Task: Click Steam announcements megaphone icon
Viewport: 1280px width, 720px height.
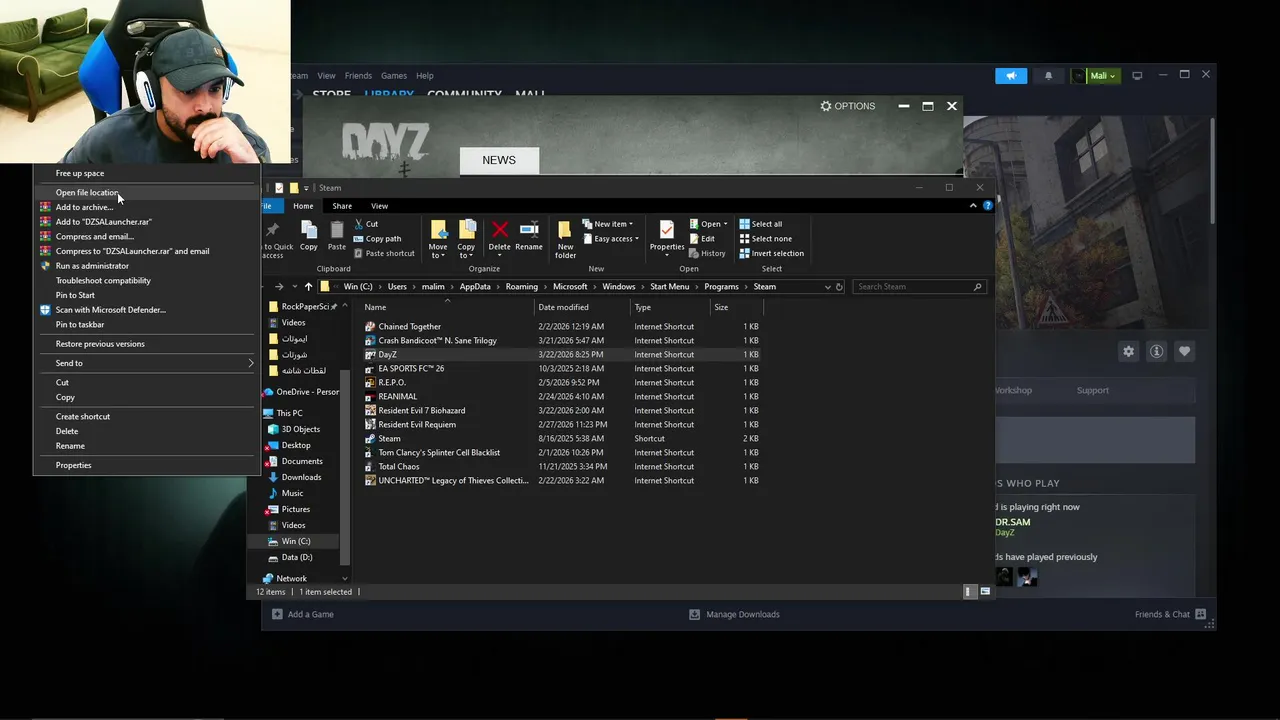Action: (x=1011, y=76)
